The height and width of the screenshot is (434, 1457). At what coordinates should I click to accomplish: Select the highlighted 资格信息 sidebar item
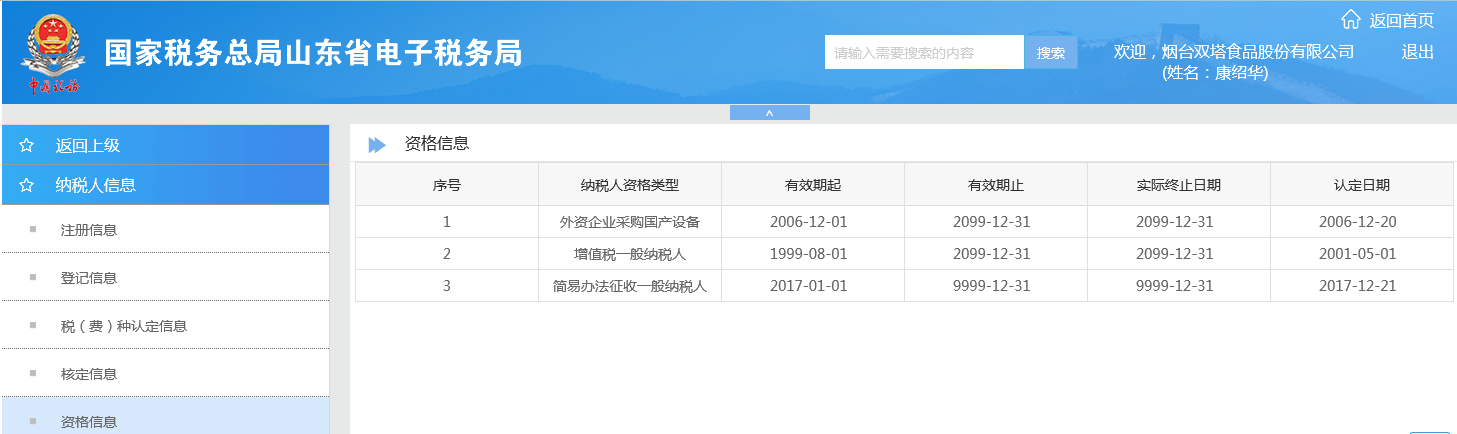(89, 421)
